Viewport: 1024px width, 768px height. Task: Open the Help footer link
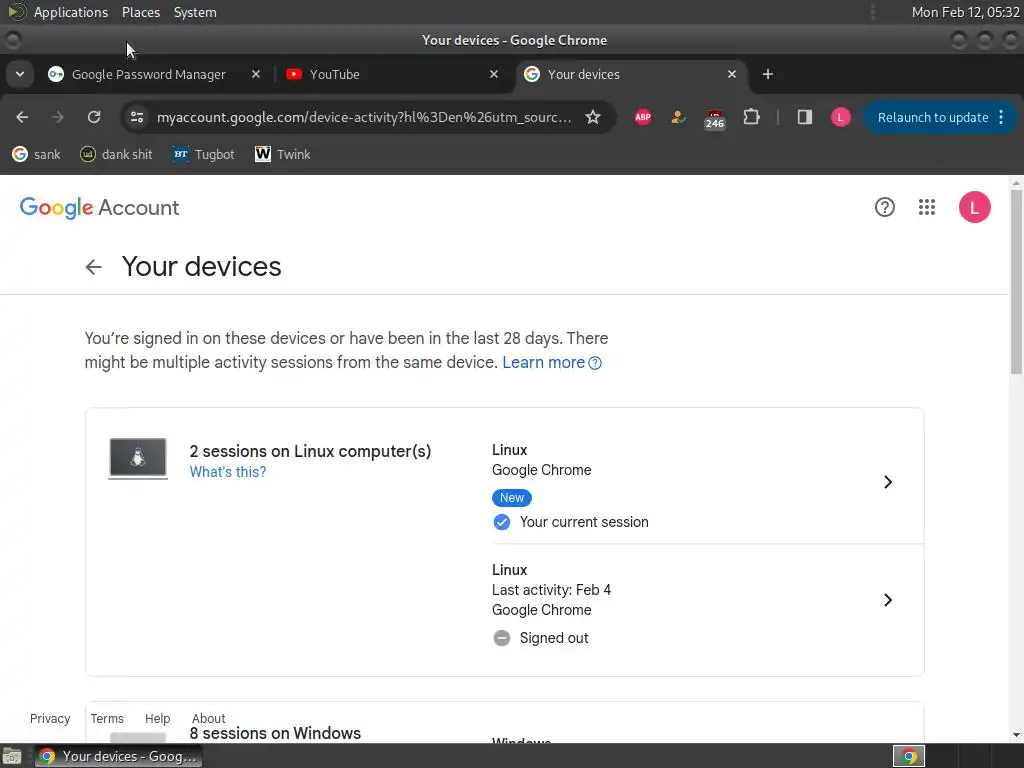pos(157,718)
